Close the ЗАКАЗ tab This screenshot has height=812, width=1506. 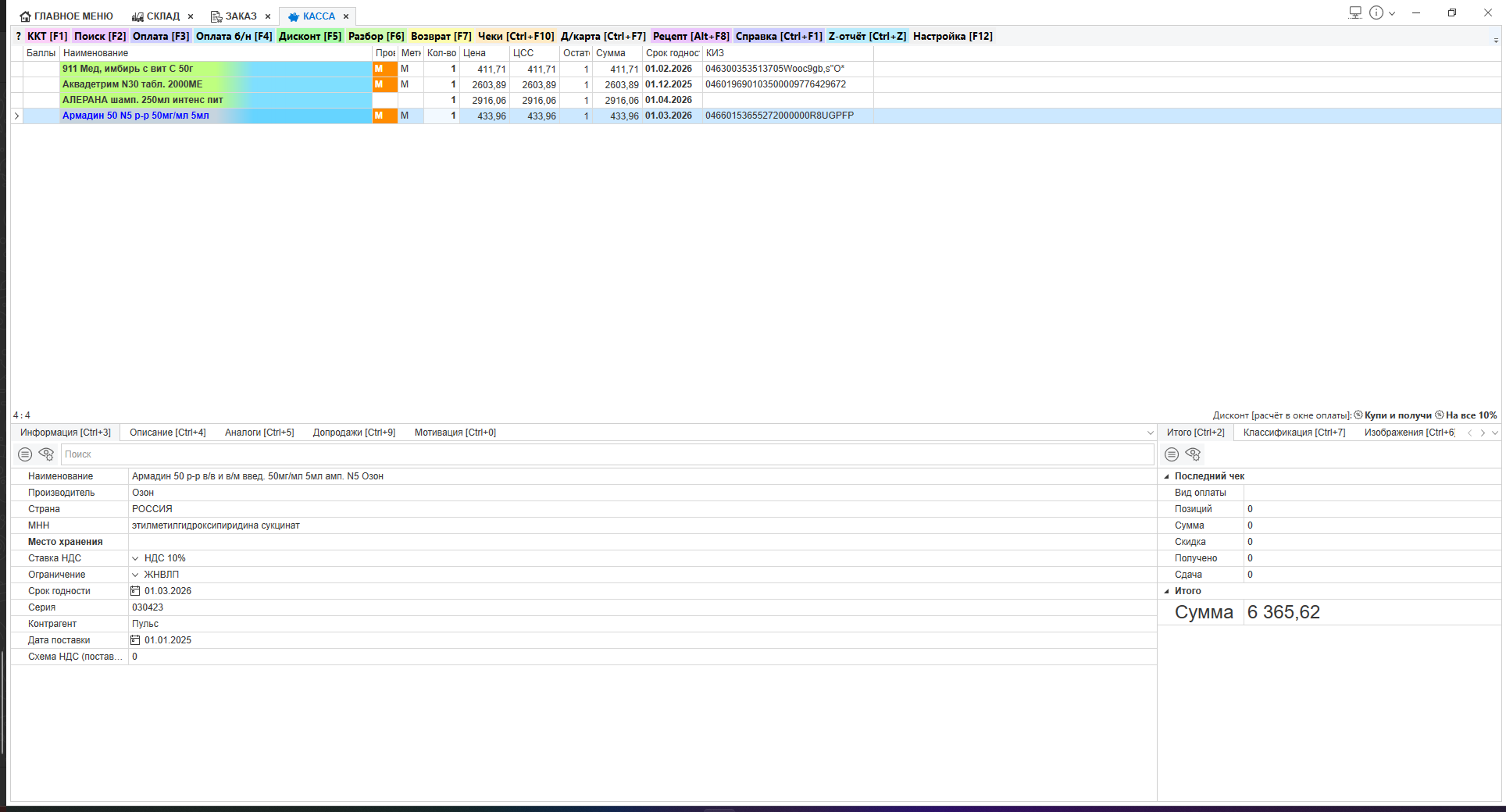tap(268, 16)
